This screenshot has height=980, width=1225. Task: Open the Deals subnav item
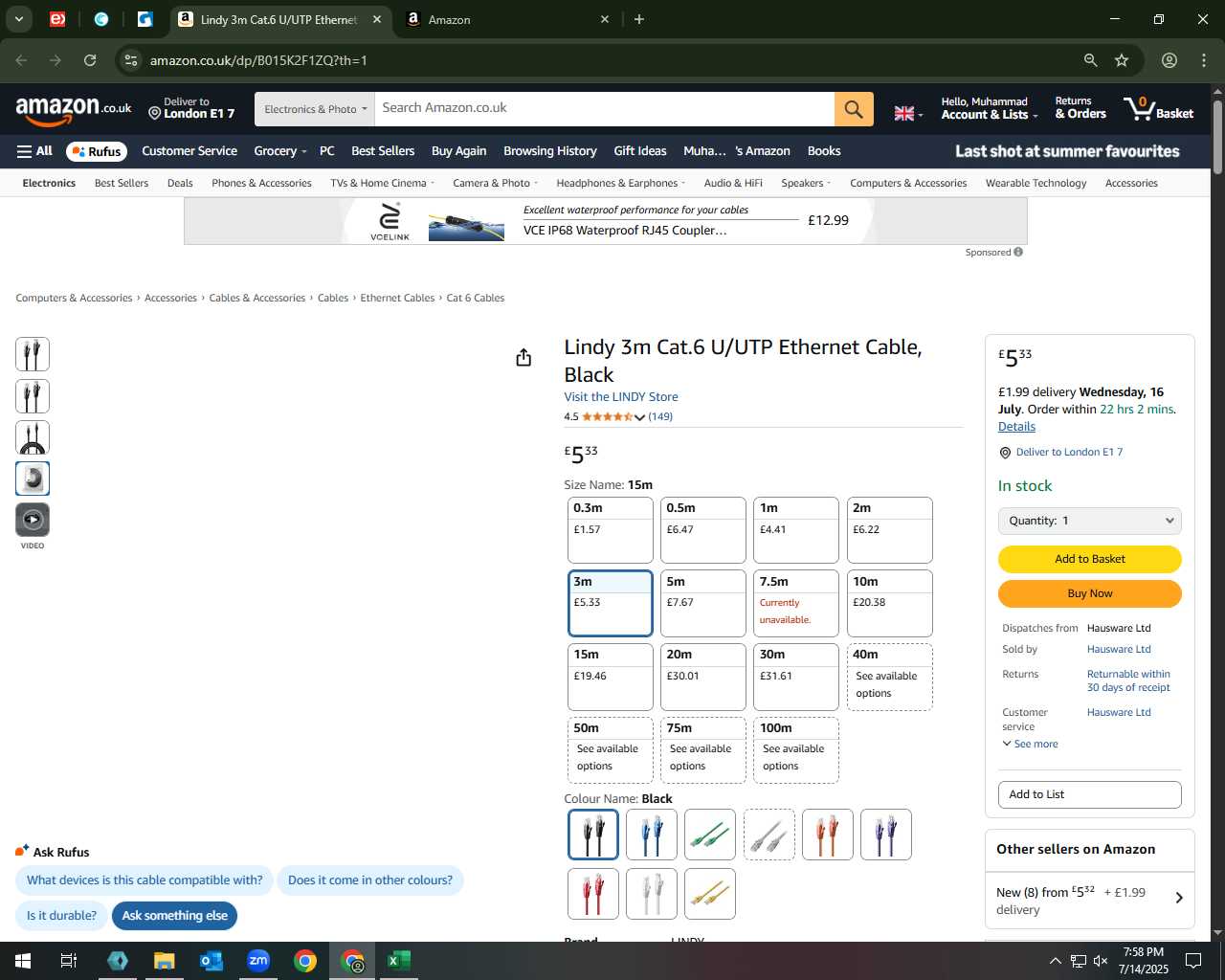(180, 183)
